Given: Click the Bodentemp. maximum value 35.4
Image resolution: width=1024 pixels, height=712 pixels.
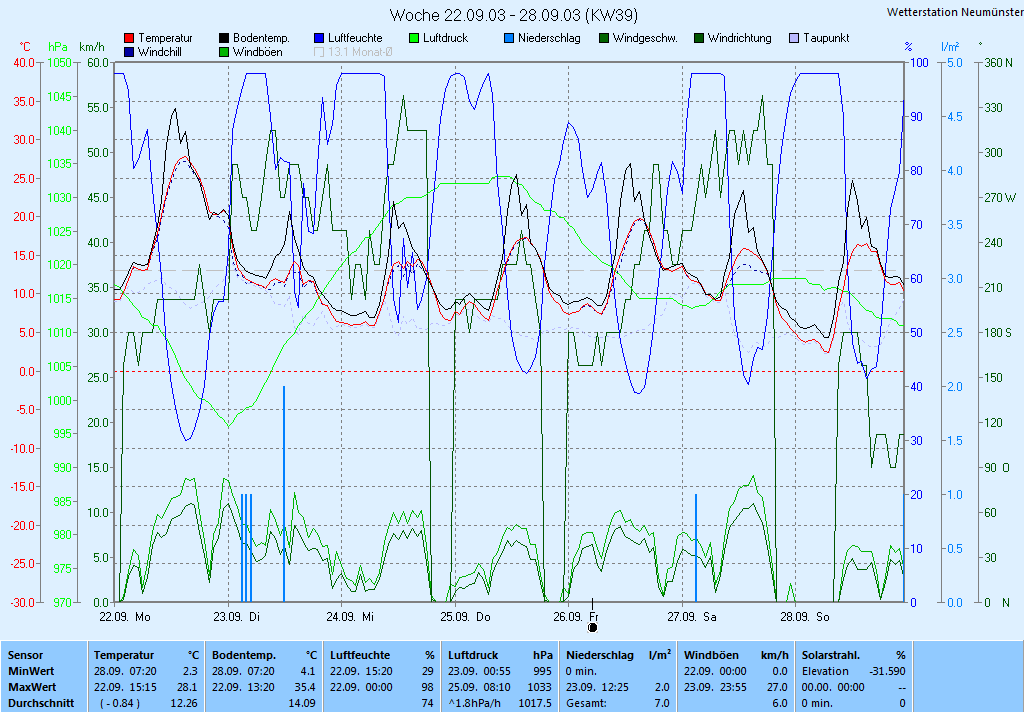Looking at the screenshot, I should pyautogui.click(x=306, y=687).
